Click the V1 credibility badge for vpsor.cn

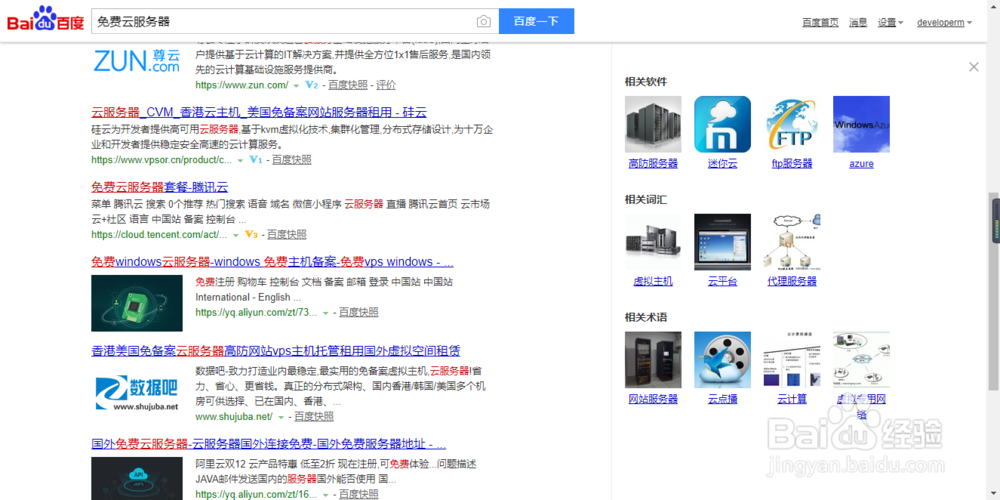click(x=256, y=160)
